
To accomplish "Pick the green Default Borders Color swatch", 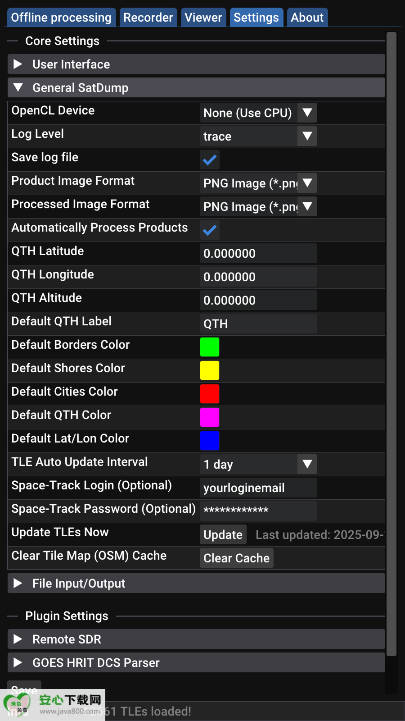I will tap(210, 347).
